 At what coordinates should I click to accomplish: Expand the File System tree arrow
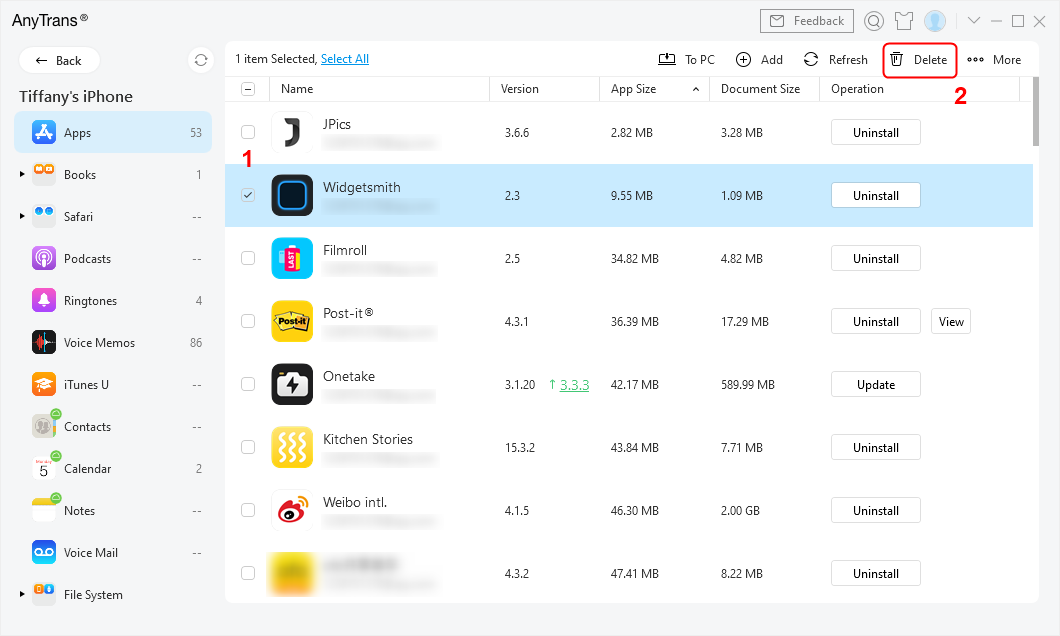click(22, 595)
